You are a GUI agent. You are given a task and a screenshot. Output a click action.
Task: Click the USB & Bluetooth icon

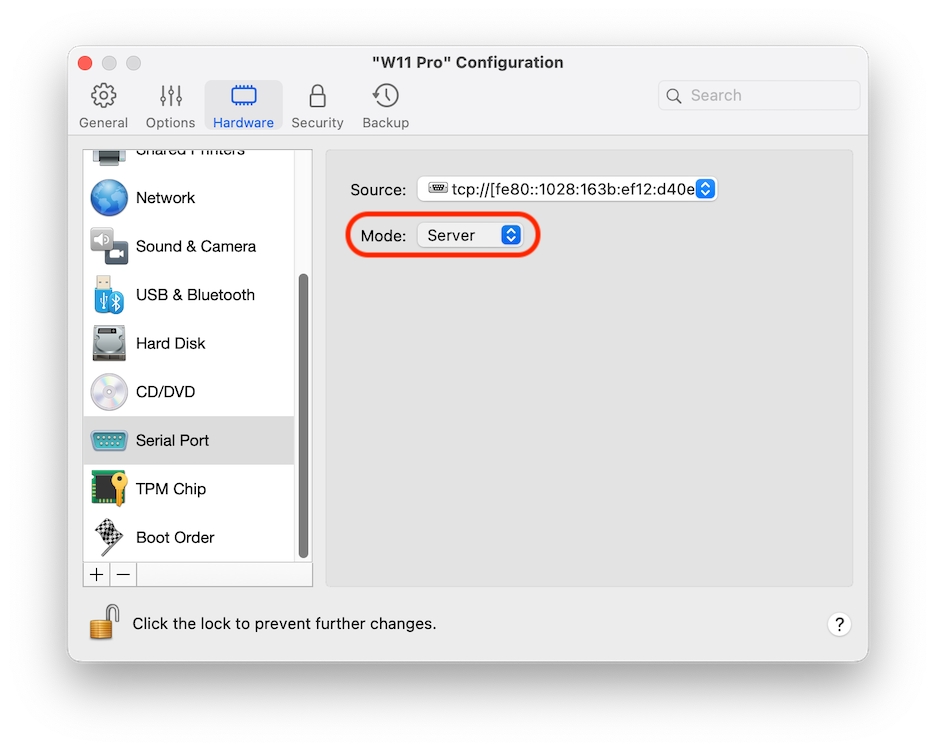point(109,295)
